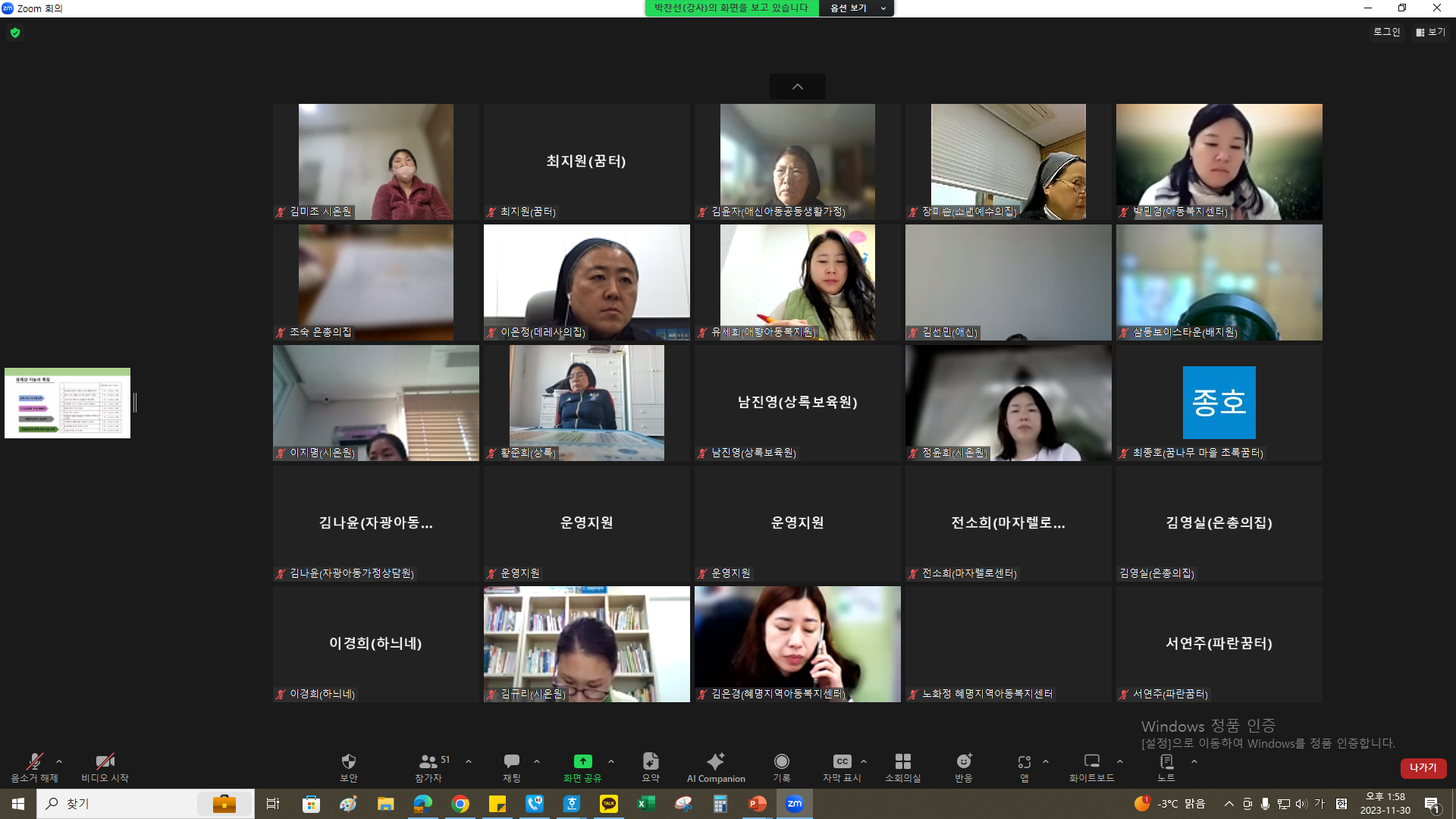Open the 보기 view menu
The height and width of the screenshot is (819, 1456).
click(x=1430, y=32)
